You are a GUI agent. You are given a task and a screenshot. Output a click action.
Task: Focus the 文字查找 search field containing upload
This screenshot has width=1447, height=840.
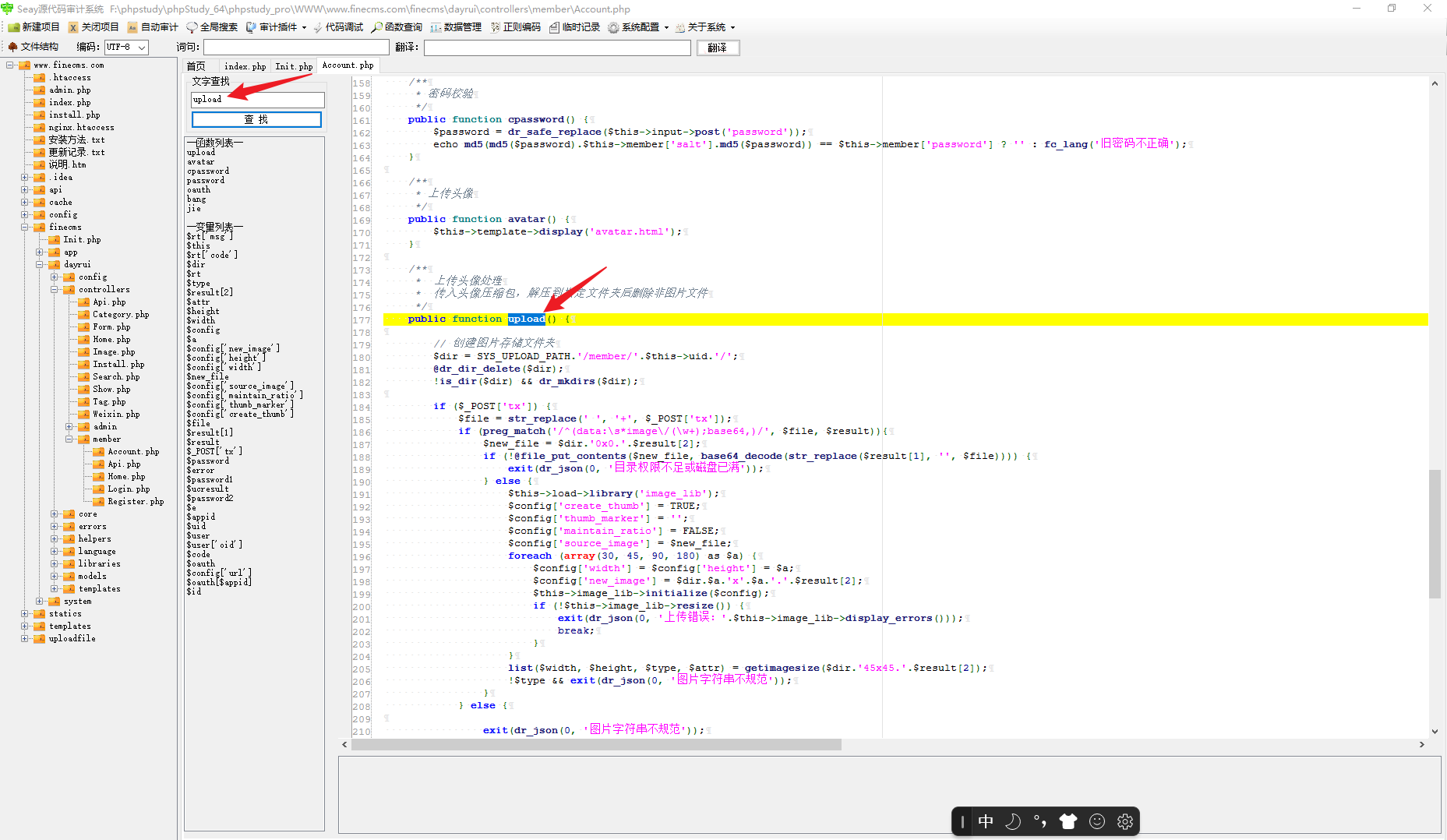(258, 100)
